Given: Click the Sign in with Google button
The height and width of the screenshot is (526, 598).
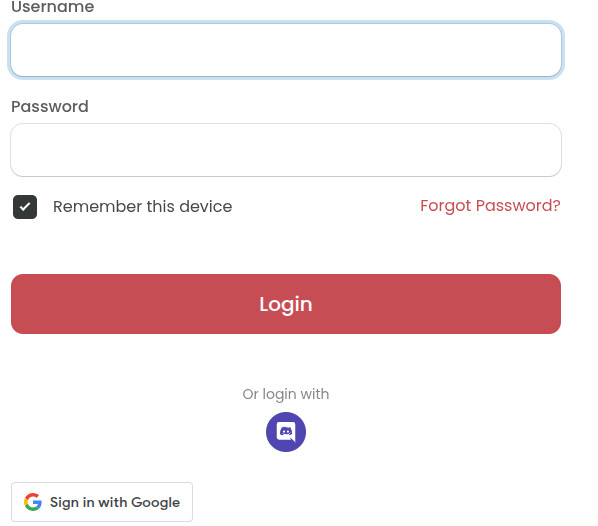Looking at the screenshot, I should [102, 502].
